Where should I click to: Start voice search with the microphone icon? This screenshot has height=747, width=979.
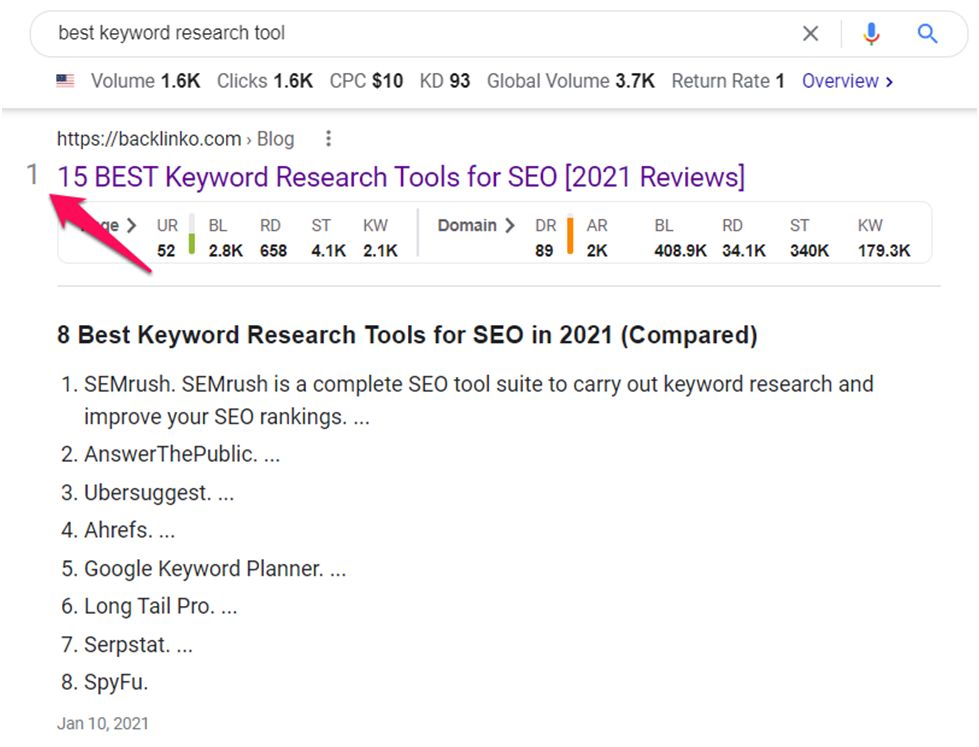[x=871, y=33]
